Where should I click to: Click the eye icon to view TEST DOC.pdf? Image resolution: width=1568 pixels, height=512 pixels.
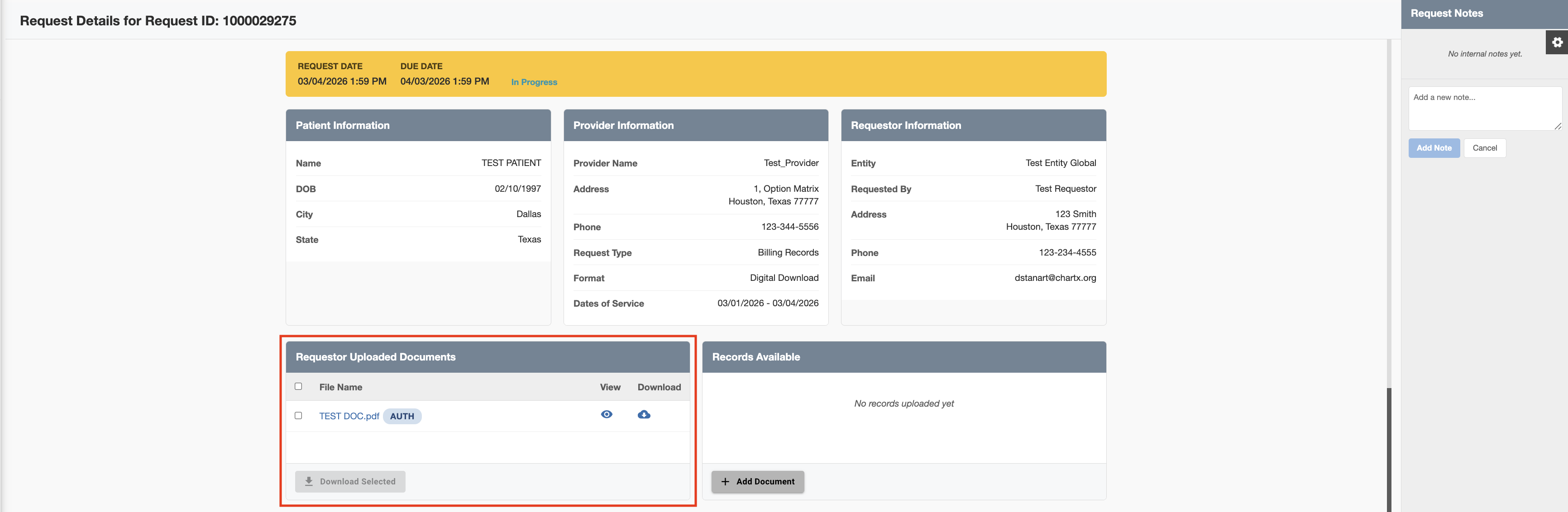pos(606,415)
